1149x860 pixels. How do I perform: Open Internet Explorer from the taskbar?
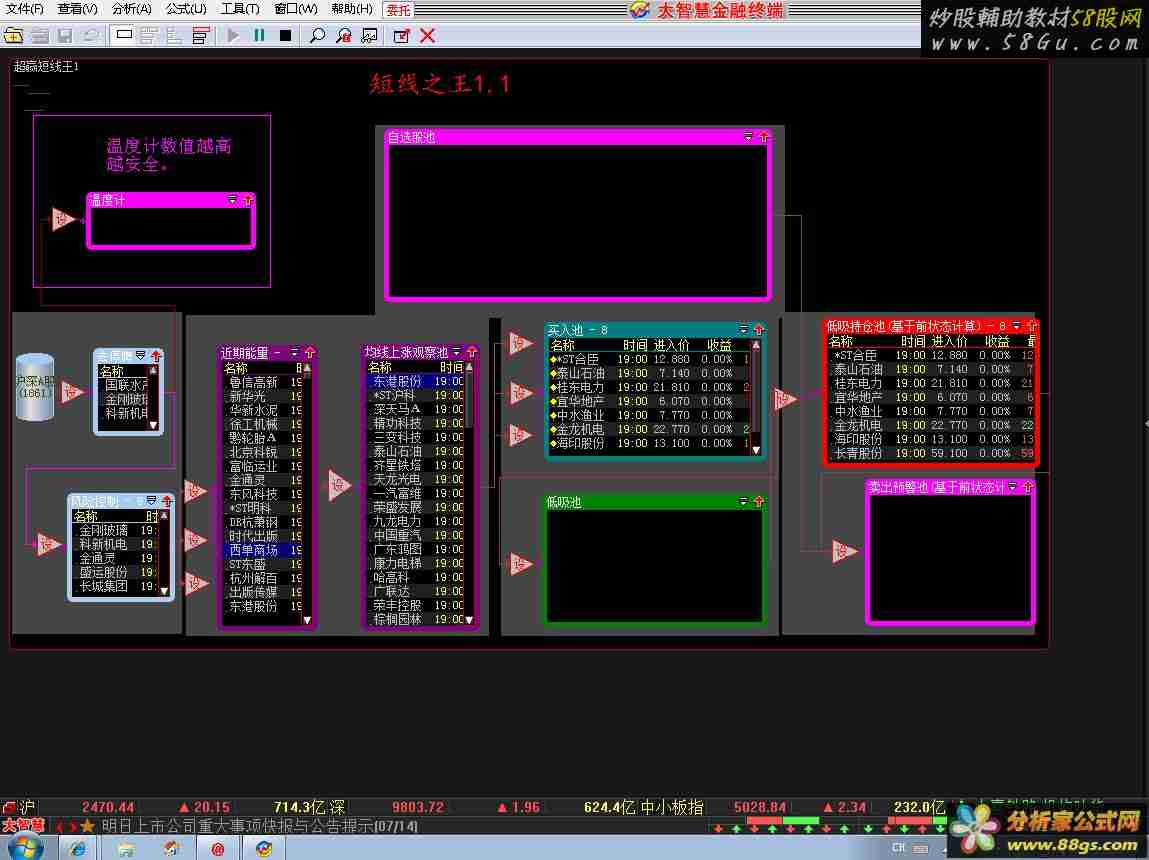point(77,849)
